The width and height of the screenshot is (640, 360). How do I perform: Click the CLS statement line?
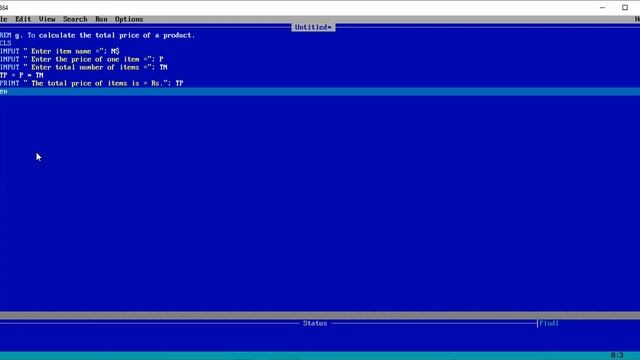tap(6, 43)
